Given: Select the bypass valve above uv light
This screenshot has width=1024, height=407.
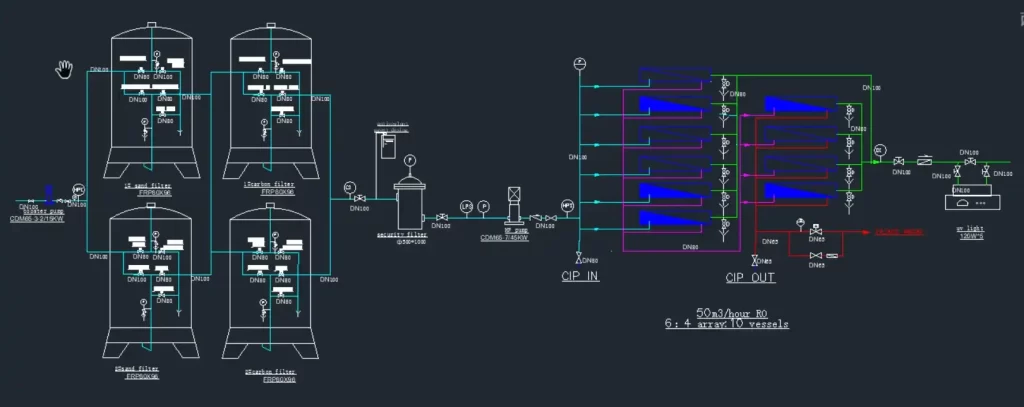Looking at the screenshot, I should [970, 161].
